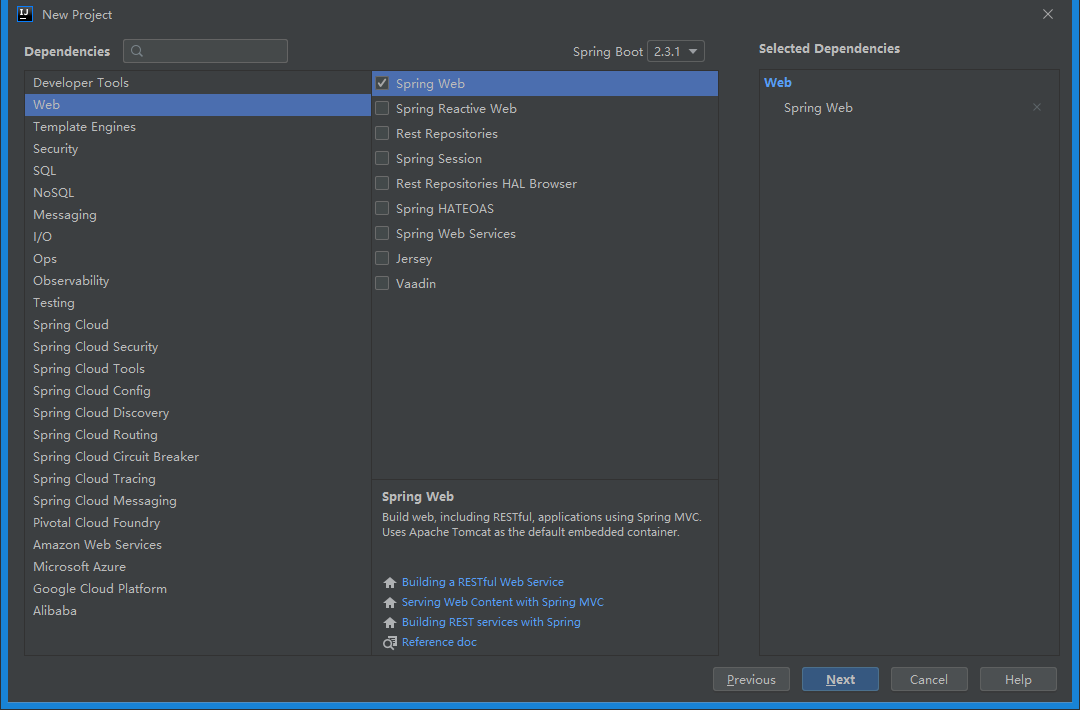Focus the dependencies search field
1080x710 pixels.
click(x=205, y=51)
